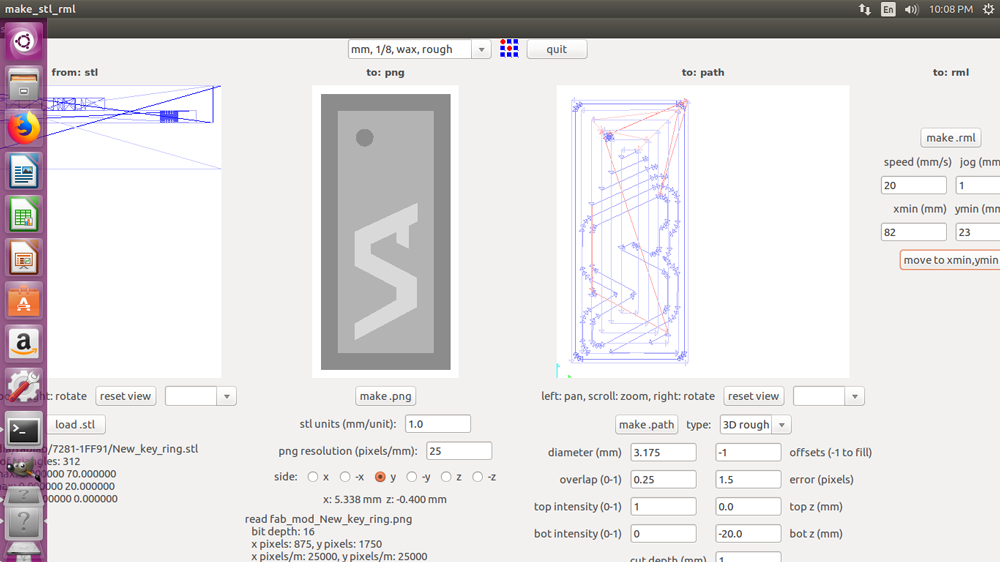Open the Terminal from the dock
Image resolution: width=1000 pixels, height=562 pixels.
point(24,431)
